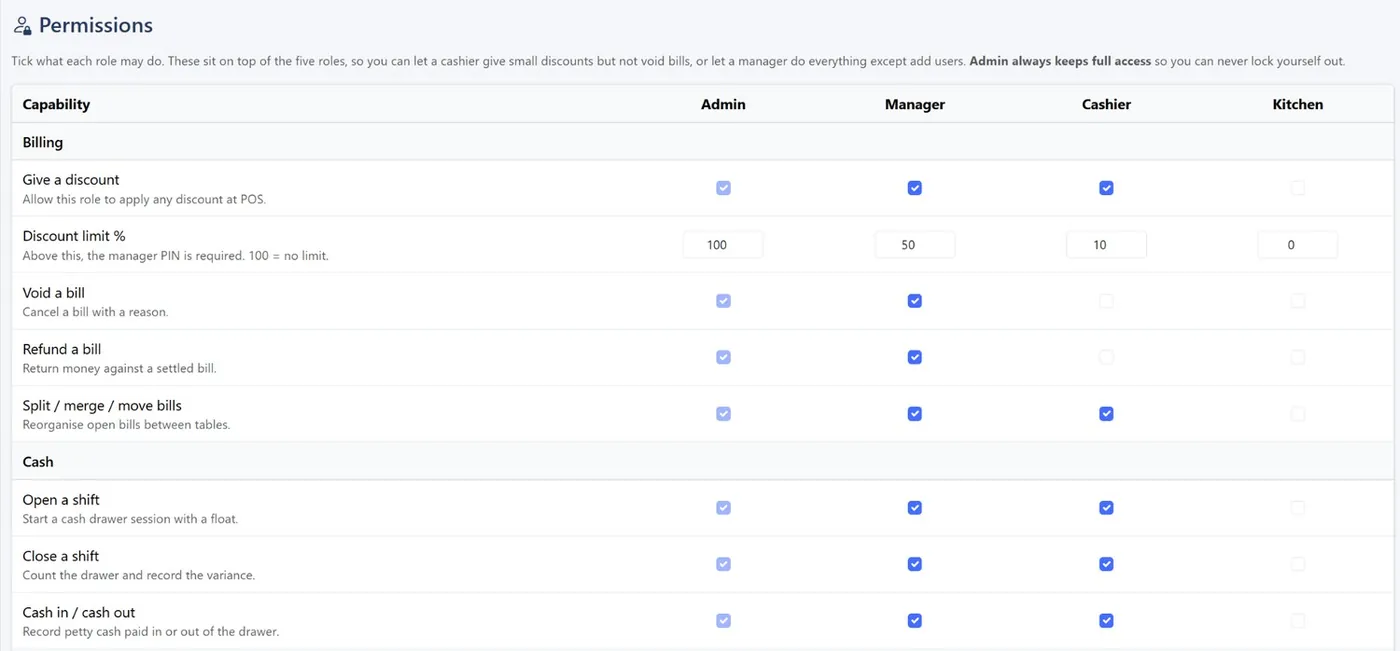Uncheck Cashier permission for Open a shift
This screenshot has height=651, width=1400.
click(1106, 508)
